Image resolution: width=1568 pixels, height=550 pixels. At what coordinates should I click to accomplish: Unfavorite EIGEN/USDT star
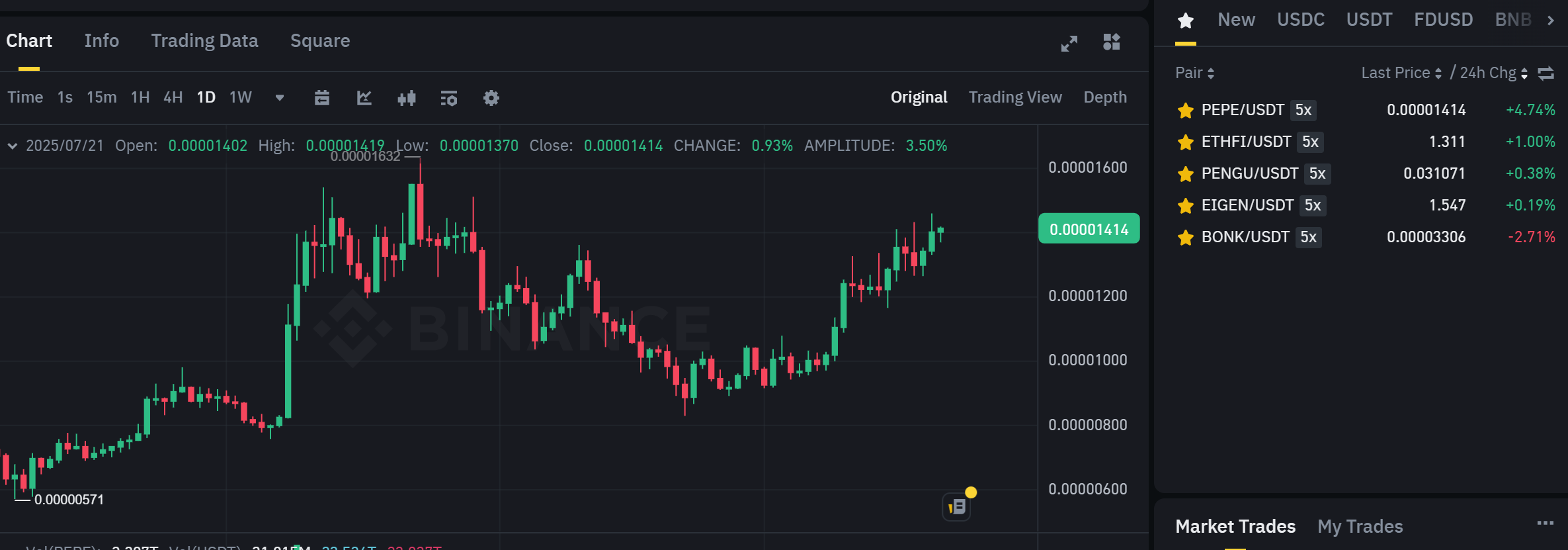1186,205
